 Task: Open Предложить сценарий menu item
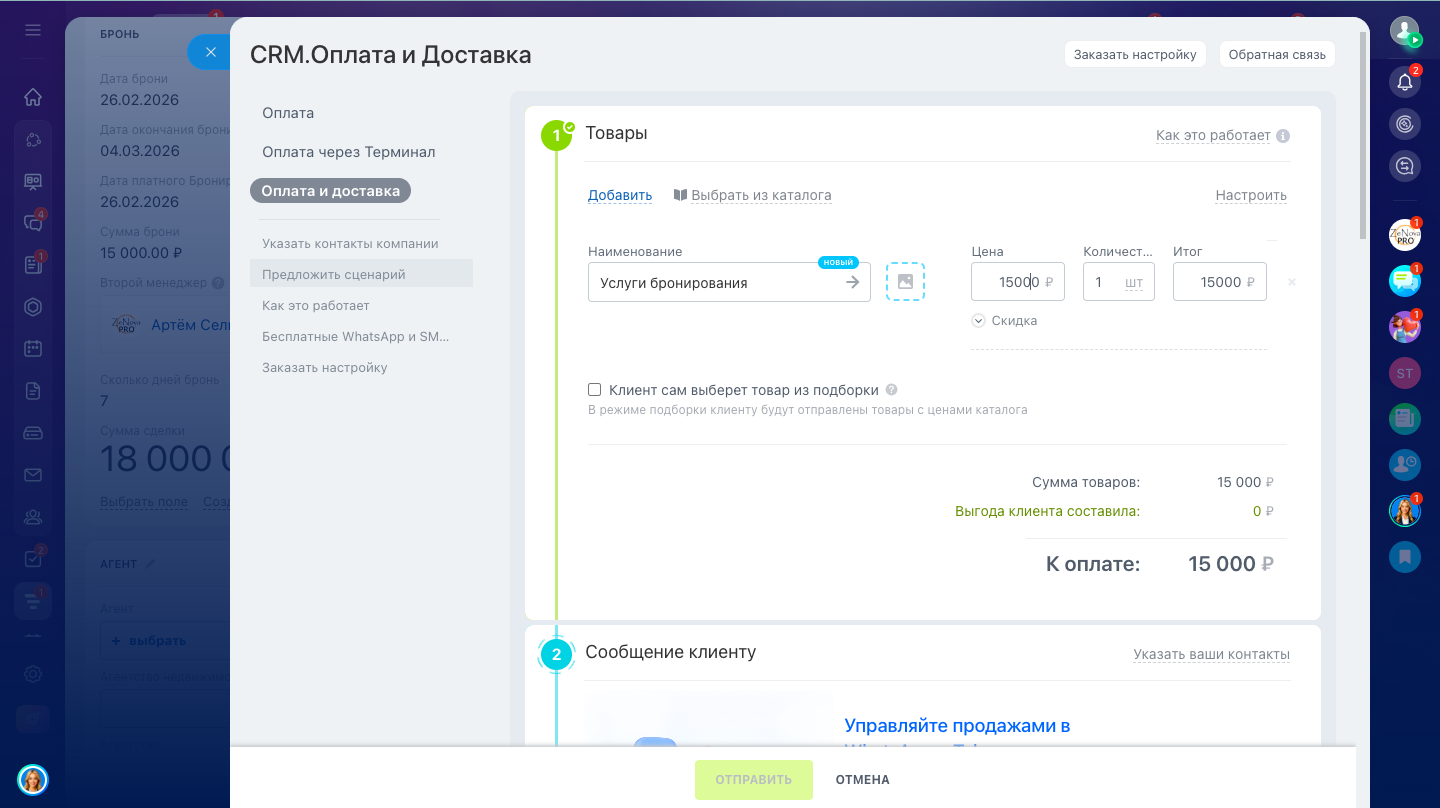361,274
